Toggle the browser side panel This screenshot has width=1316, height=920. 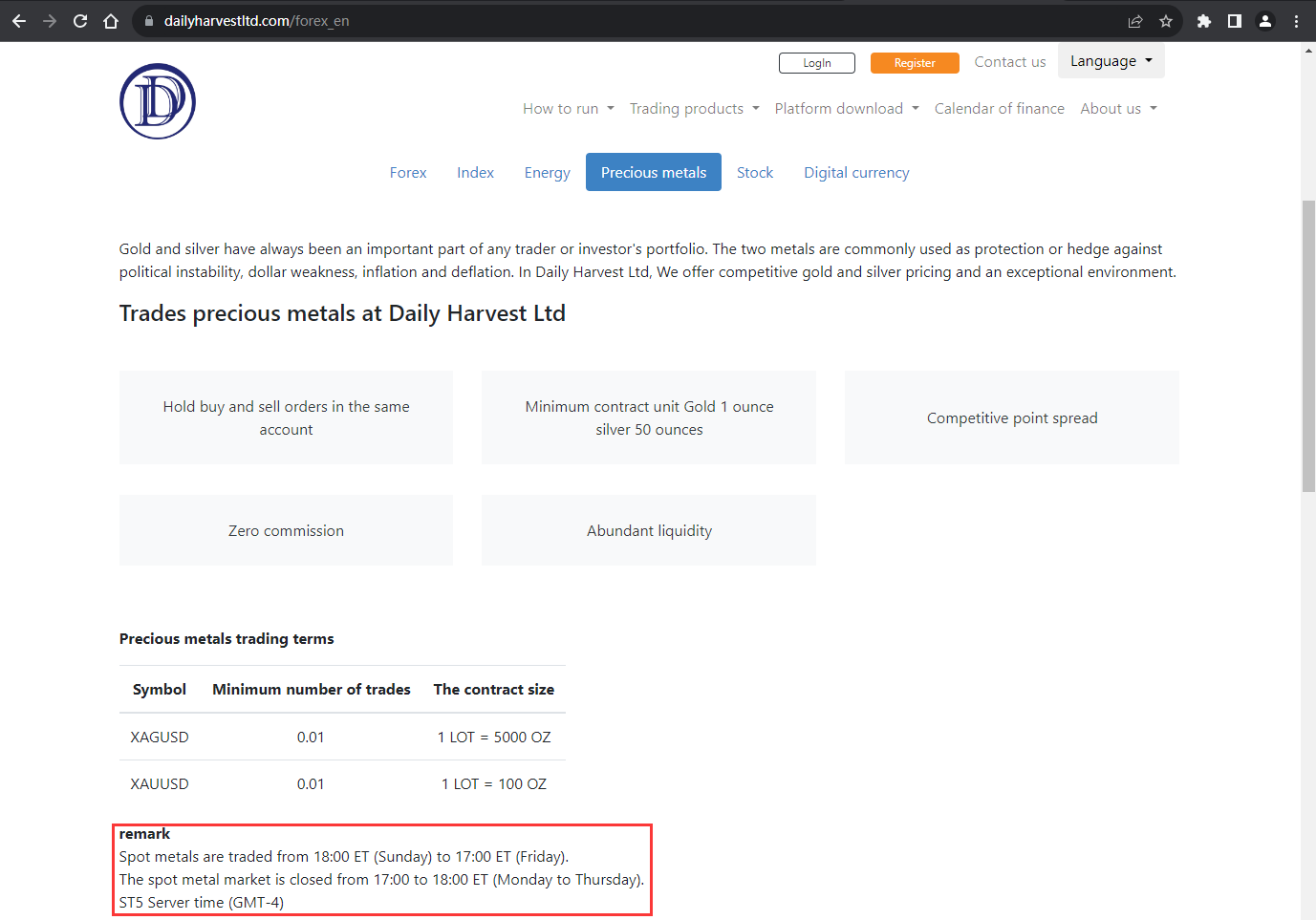1235,21
